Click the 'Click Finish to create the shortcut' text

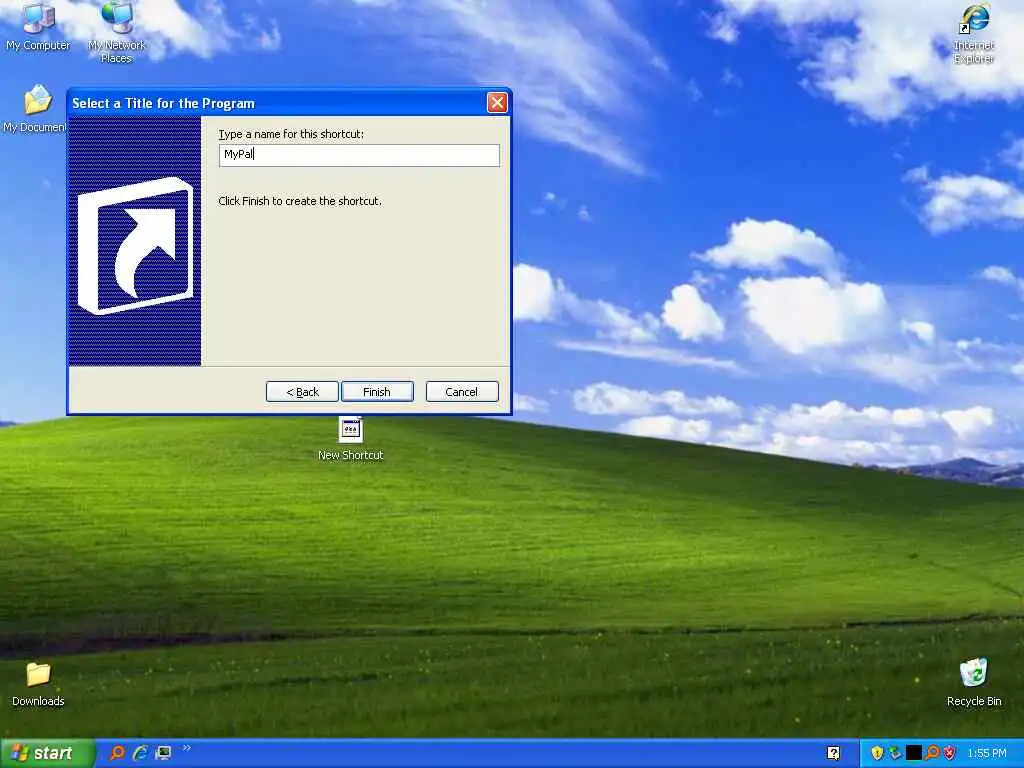coord(300,201)
